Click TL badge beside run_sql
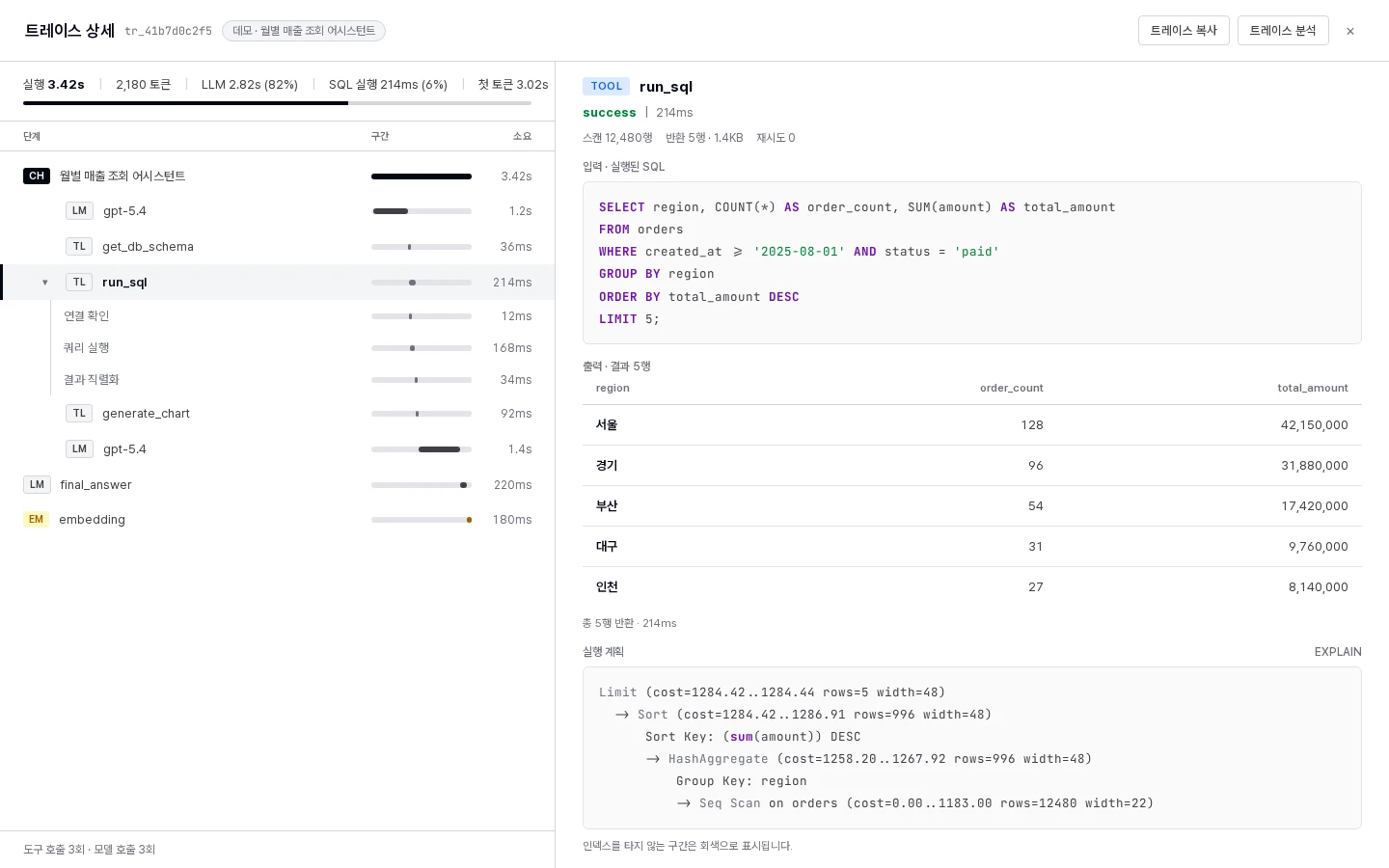The width and height of the screenshot is (1389, 868). pyautogui.click(x=79, y=283)
